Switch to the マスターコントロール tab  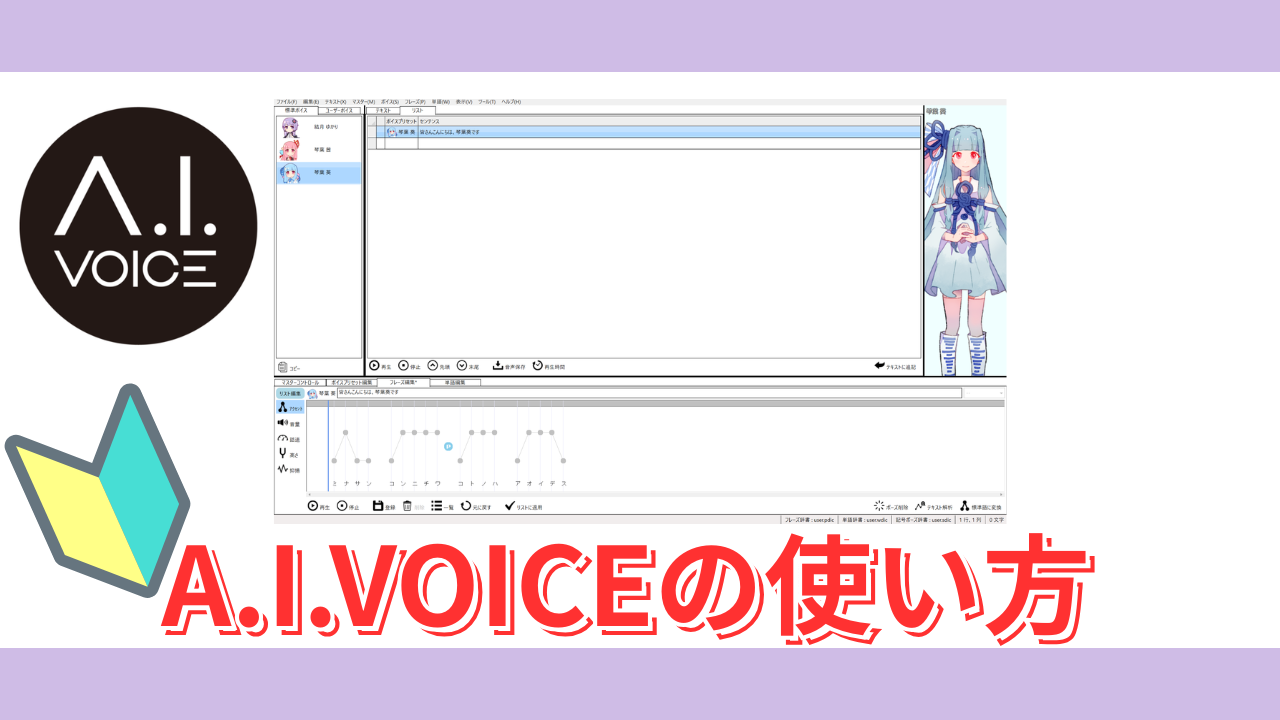(298, 382)
